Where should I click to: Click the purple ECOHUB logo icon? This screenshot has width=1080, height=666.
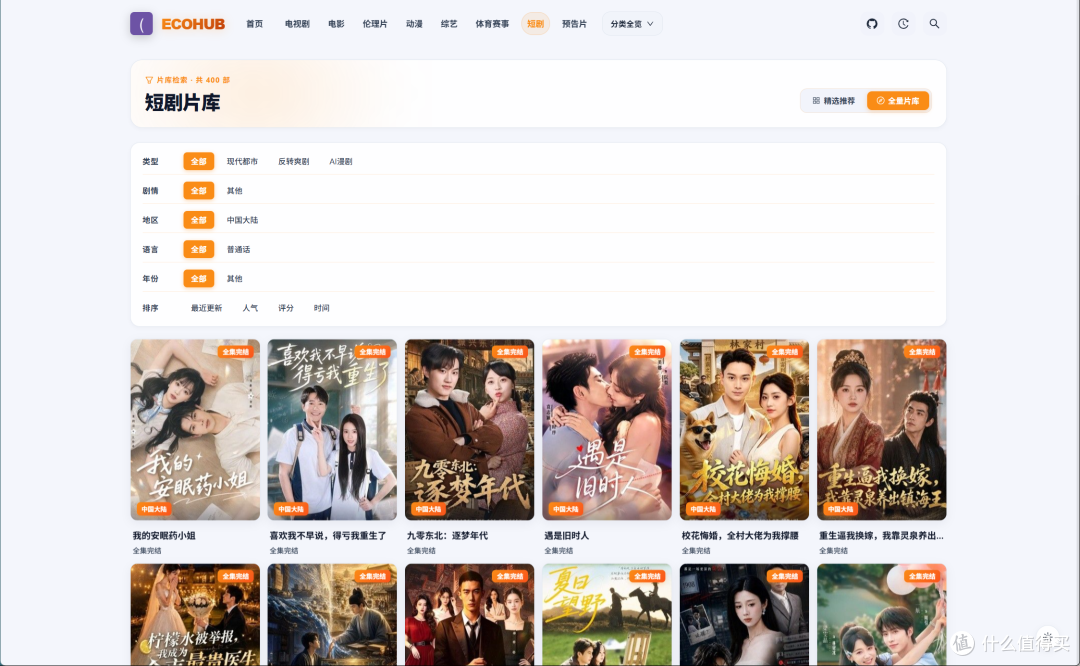coord(141,23)
